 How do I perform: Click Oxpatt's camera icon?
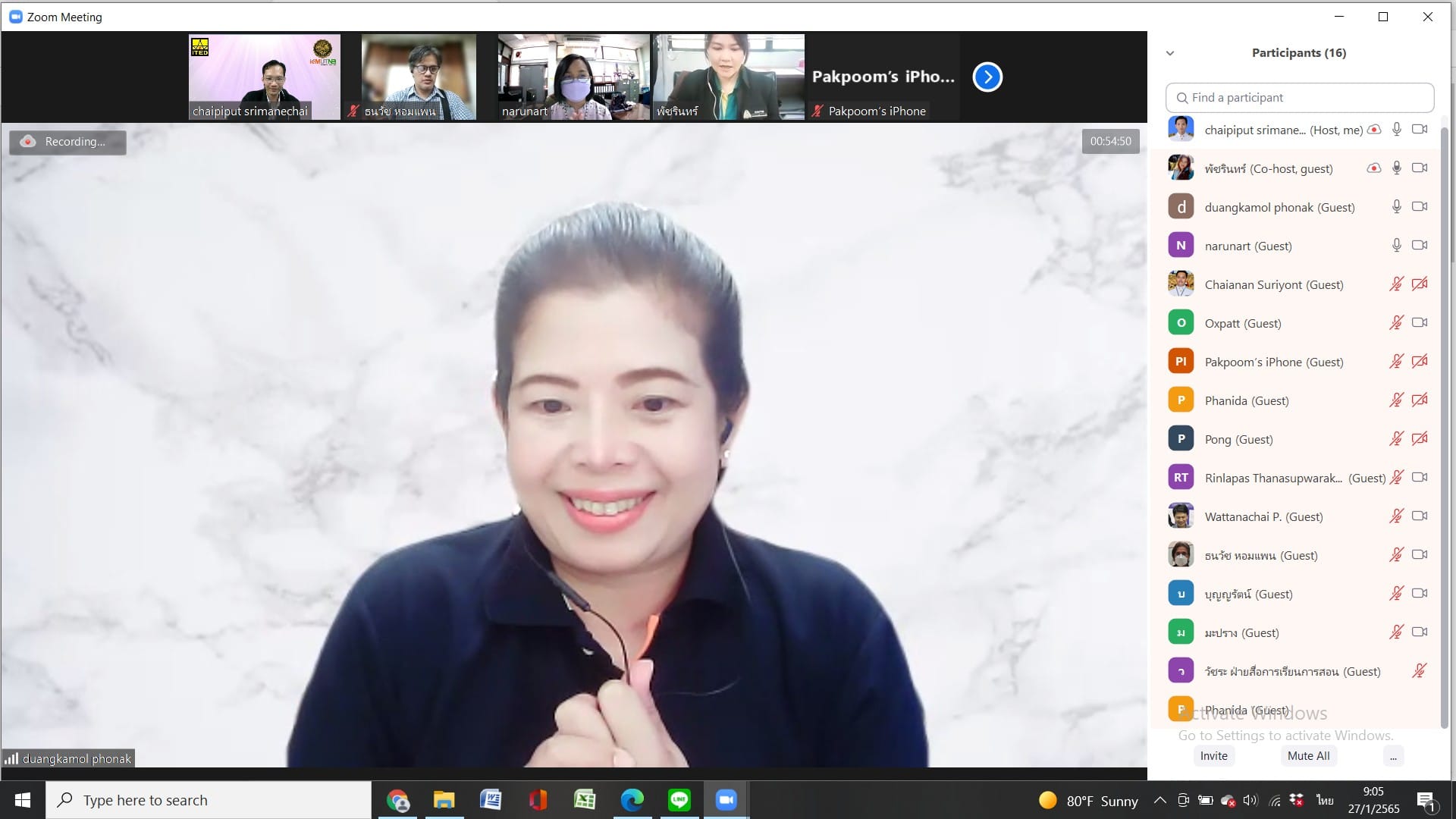(x=1420, y=323)
